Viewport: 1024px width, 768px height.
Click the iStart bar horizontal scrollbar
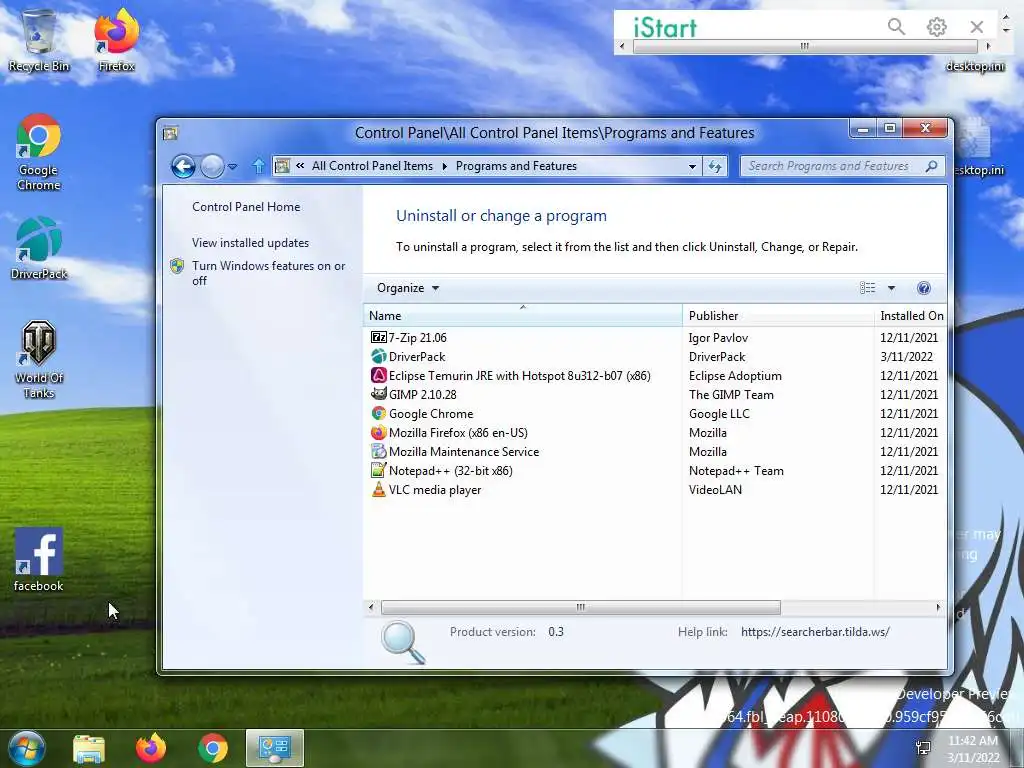(805, 46)
